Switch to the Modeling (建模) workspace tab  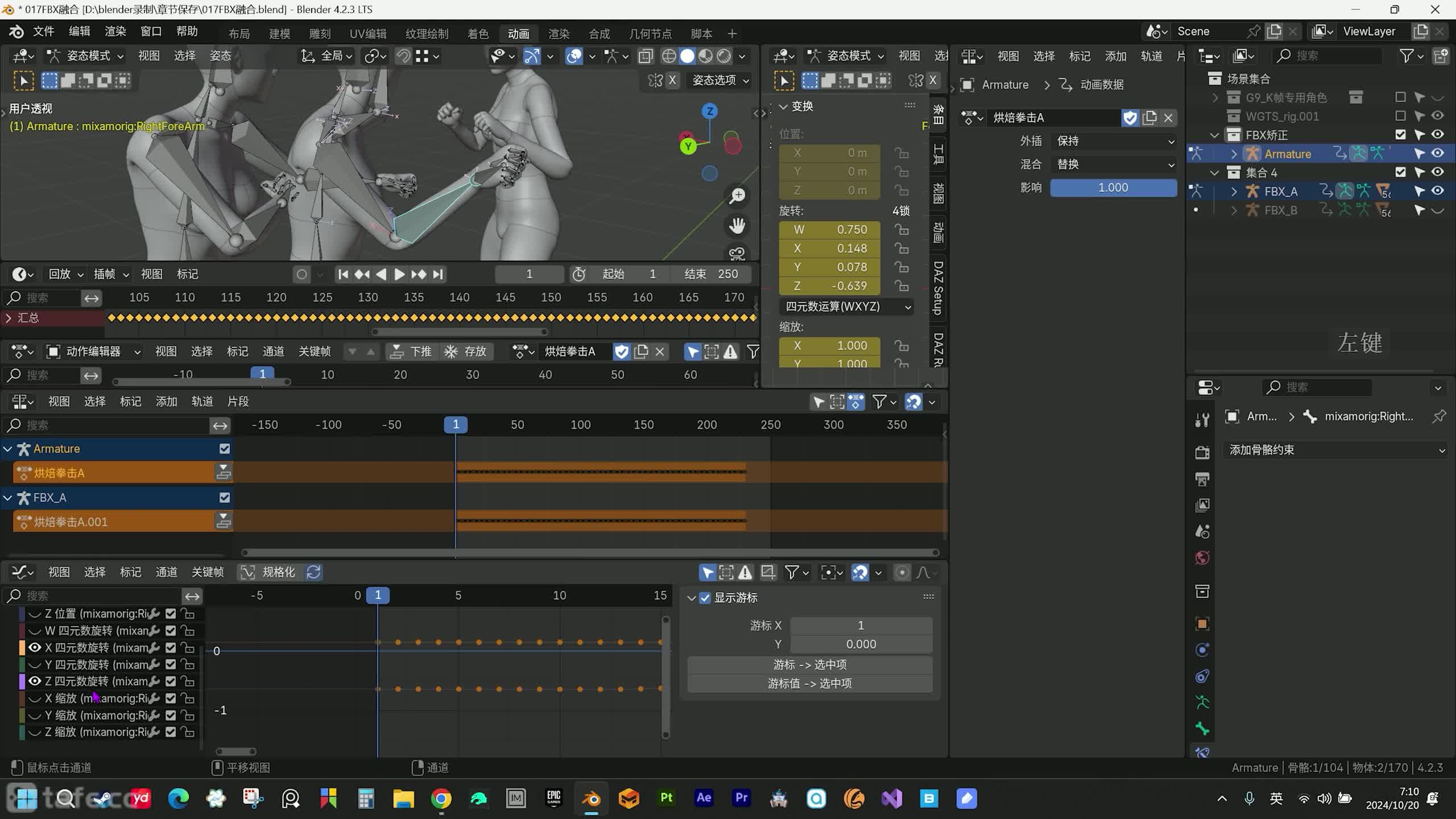click(x=279, y=34)
